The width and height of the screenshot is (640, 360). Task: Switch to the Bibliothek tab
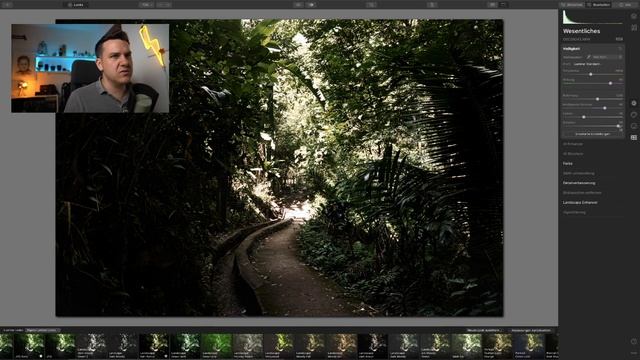(x=572, y=4)
